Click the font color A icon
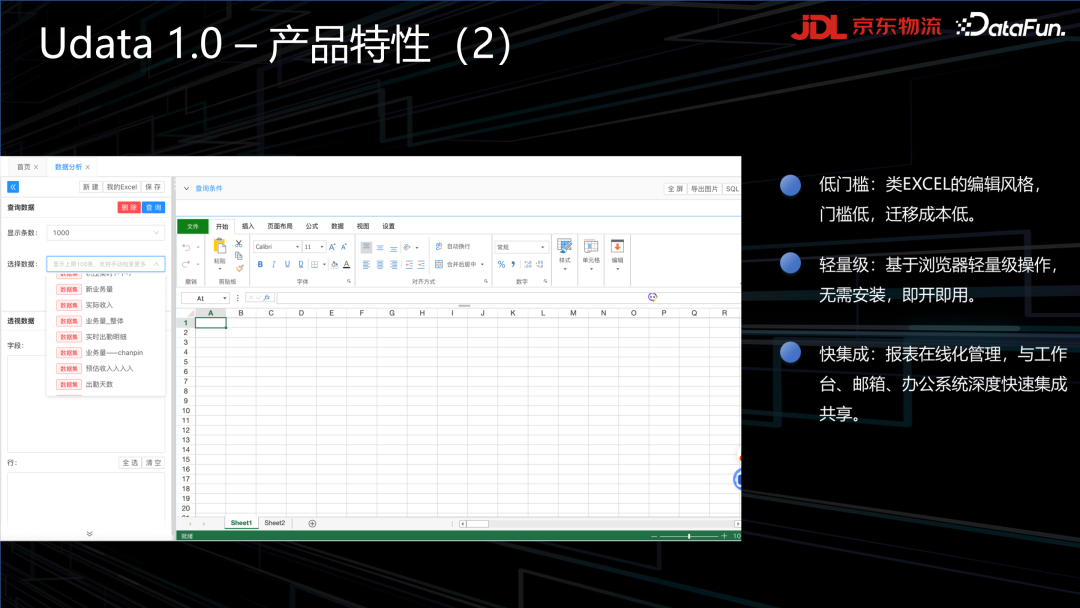Viewport: 1080px width, 608px height. (x=346, y=264)
